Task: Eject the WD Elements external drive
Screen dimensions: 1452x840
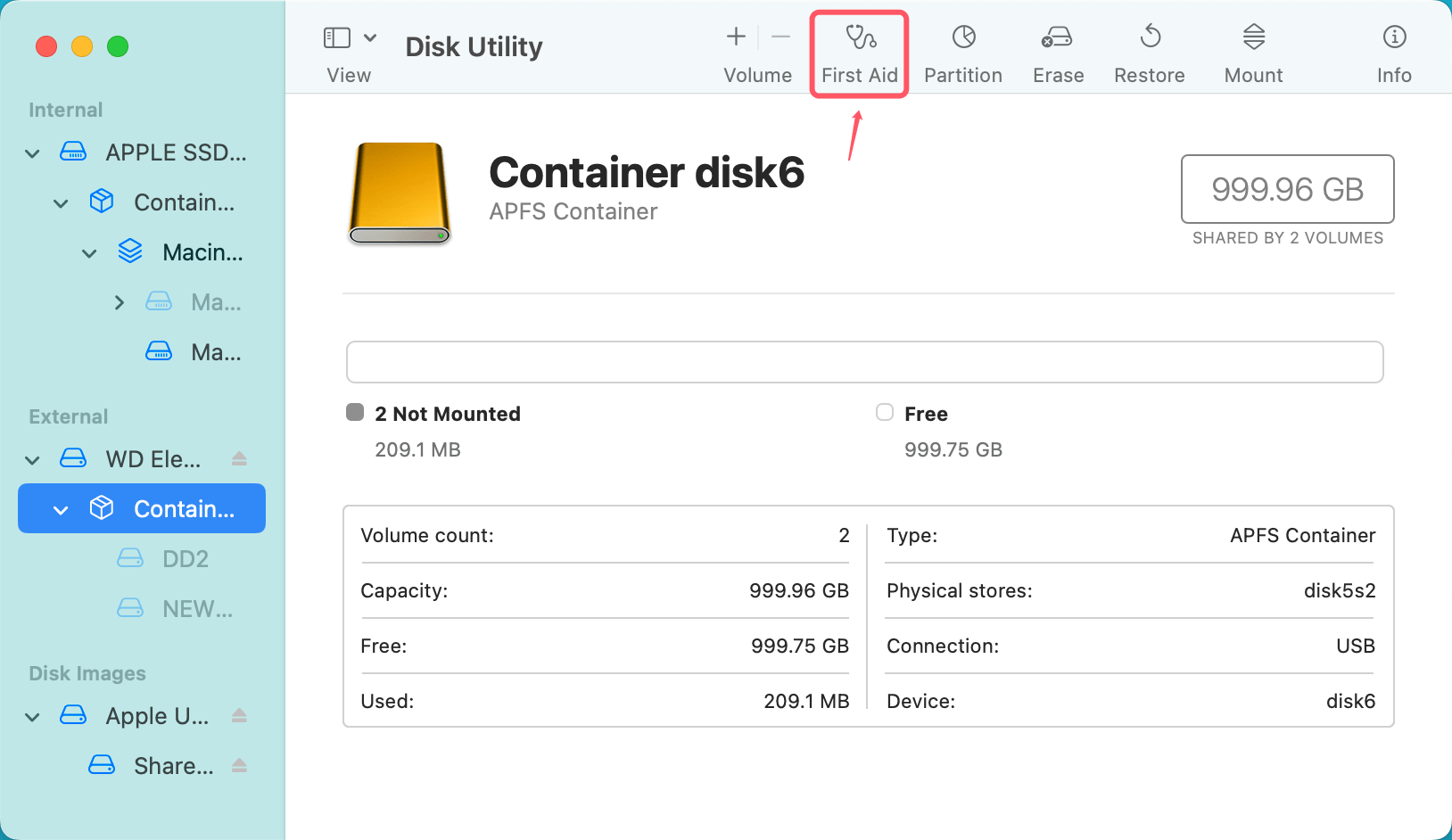Action: click(x=239, y=458)
